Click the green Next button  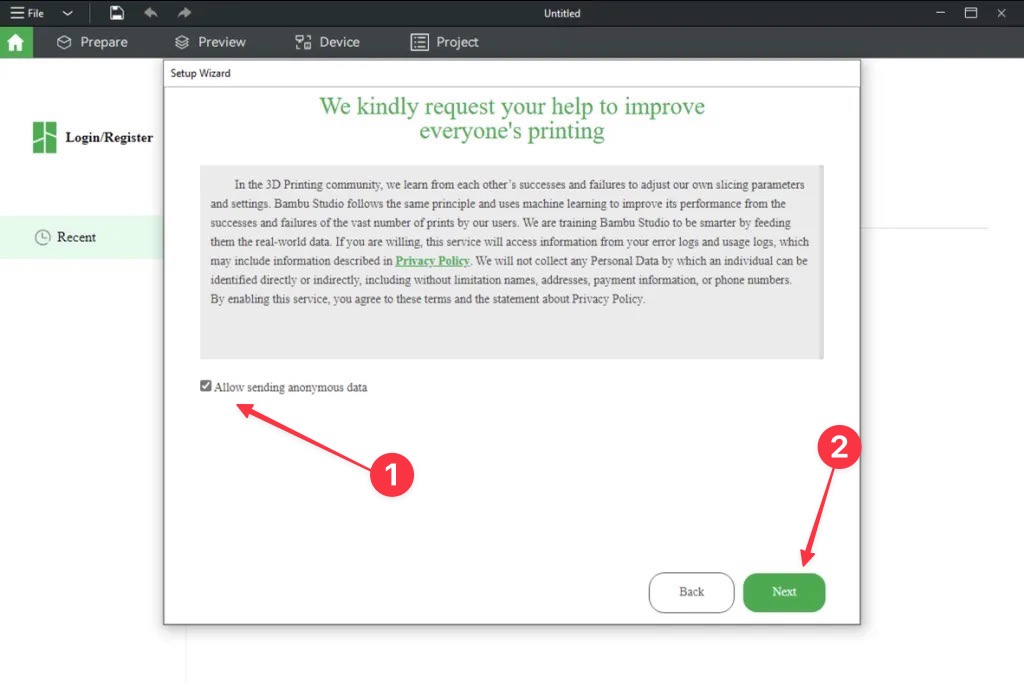[x=784, y=592]
